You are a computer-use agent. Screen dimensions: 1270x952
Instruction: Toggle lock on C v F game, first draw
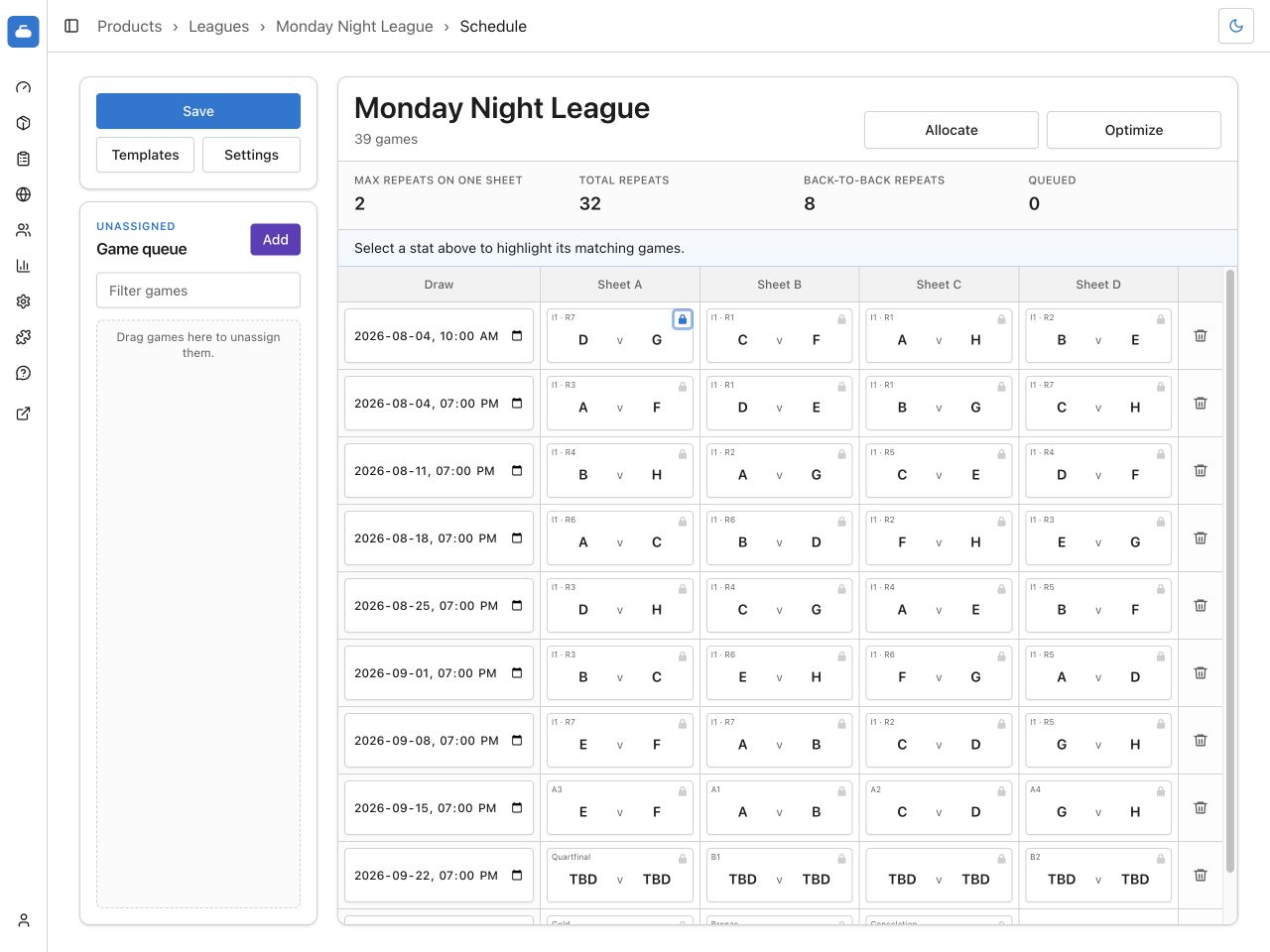[842, 319]
